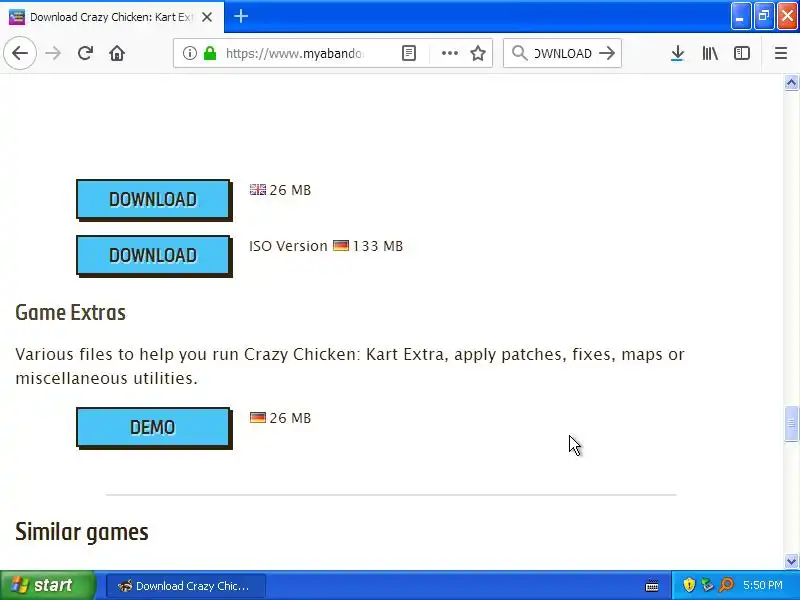The image size is (800, 600).
Task: Select the Download Crazy Chicken tab
Action: click(112, 17)
